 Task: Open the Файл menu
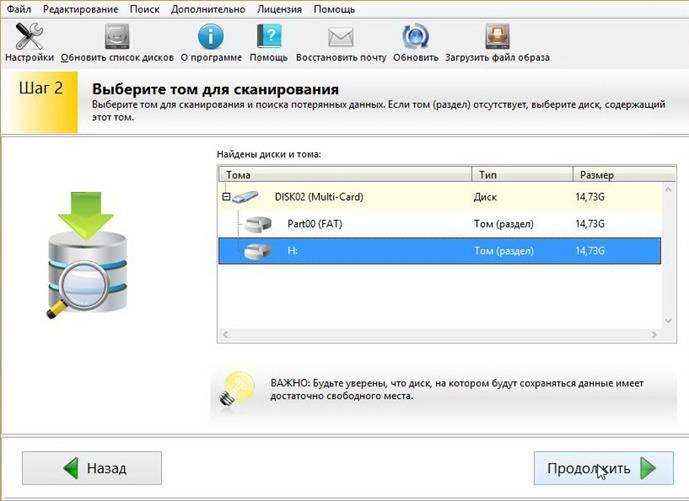click(19, 8)
